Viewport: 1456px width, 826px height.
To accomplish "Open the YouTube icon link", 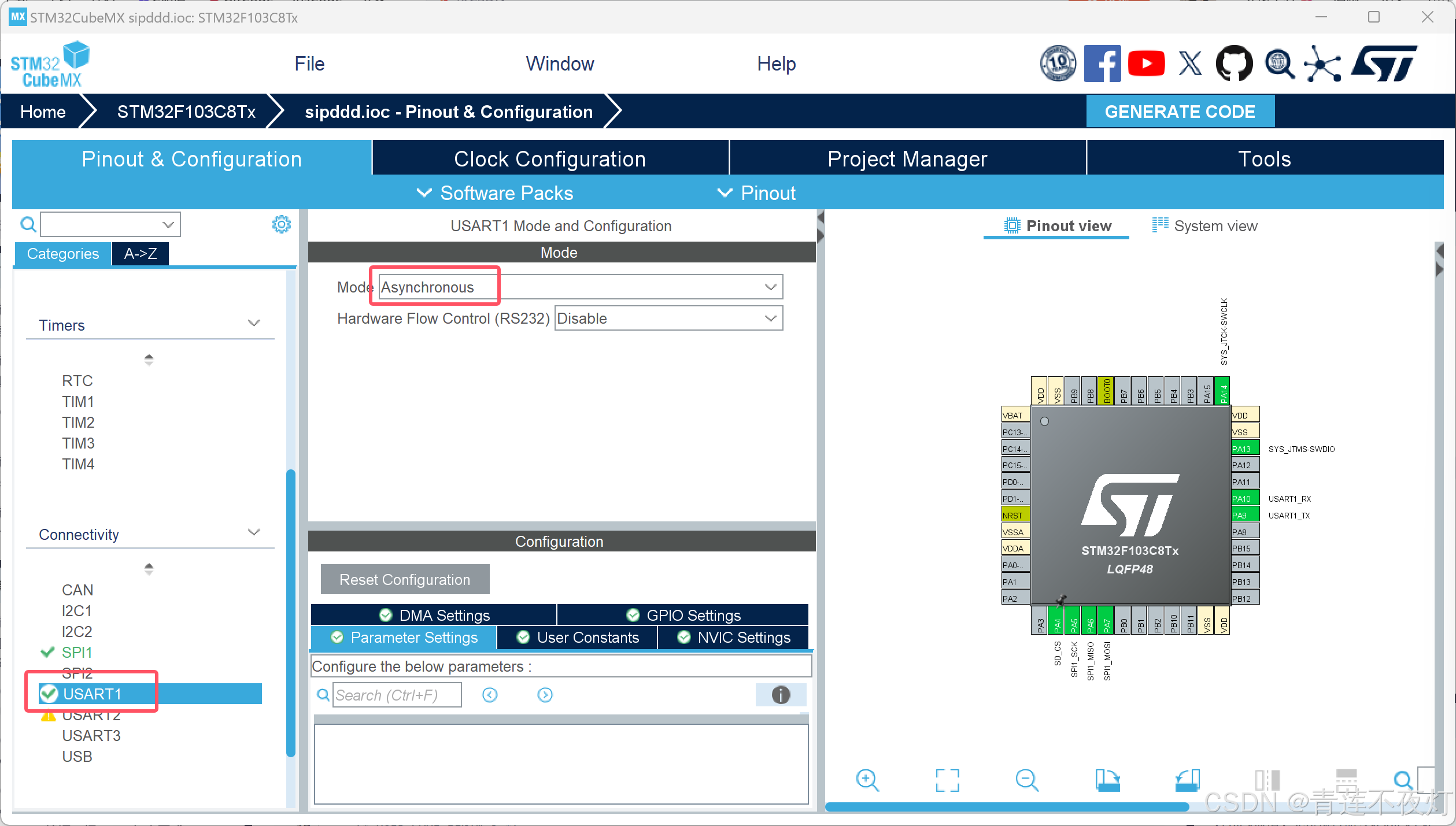I will pyautogui.click(x=1146, y=64).
